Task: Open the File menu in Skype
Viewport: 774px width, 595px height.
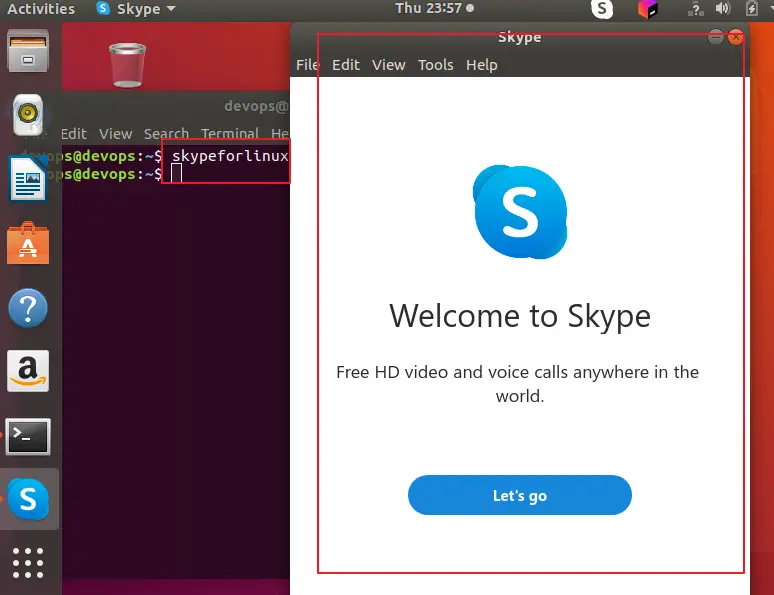Action: point(308,65)
